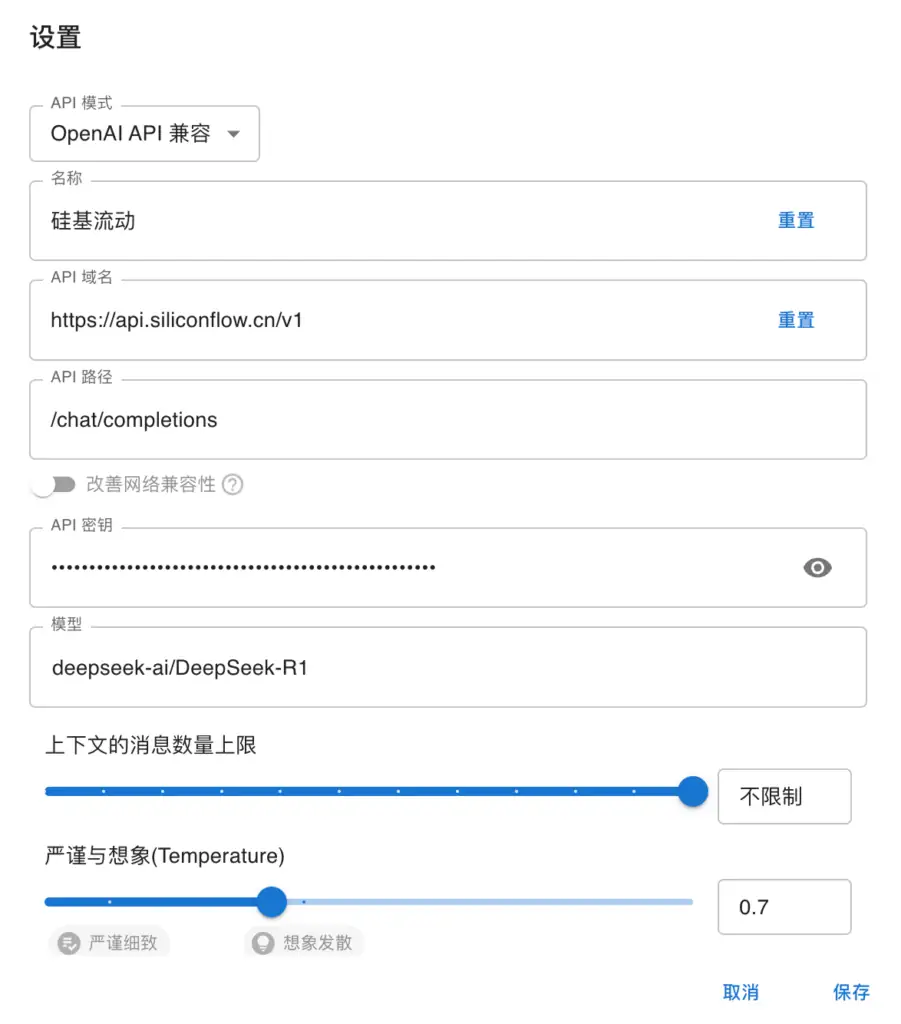Click the Temperature slider handle

pyautogui.click(x=271, y=901)
